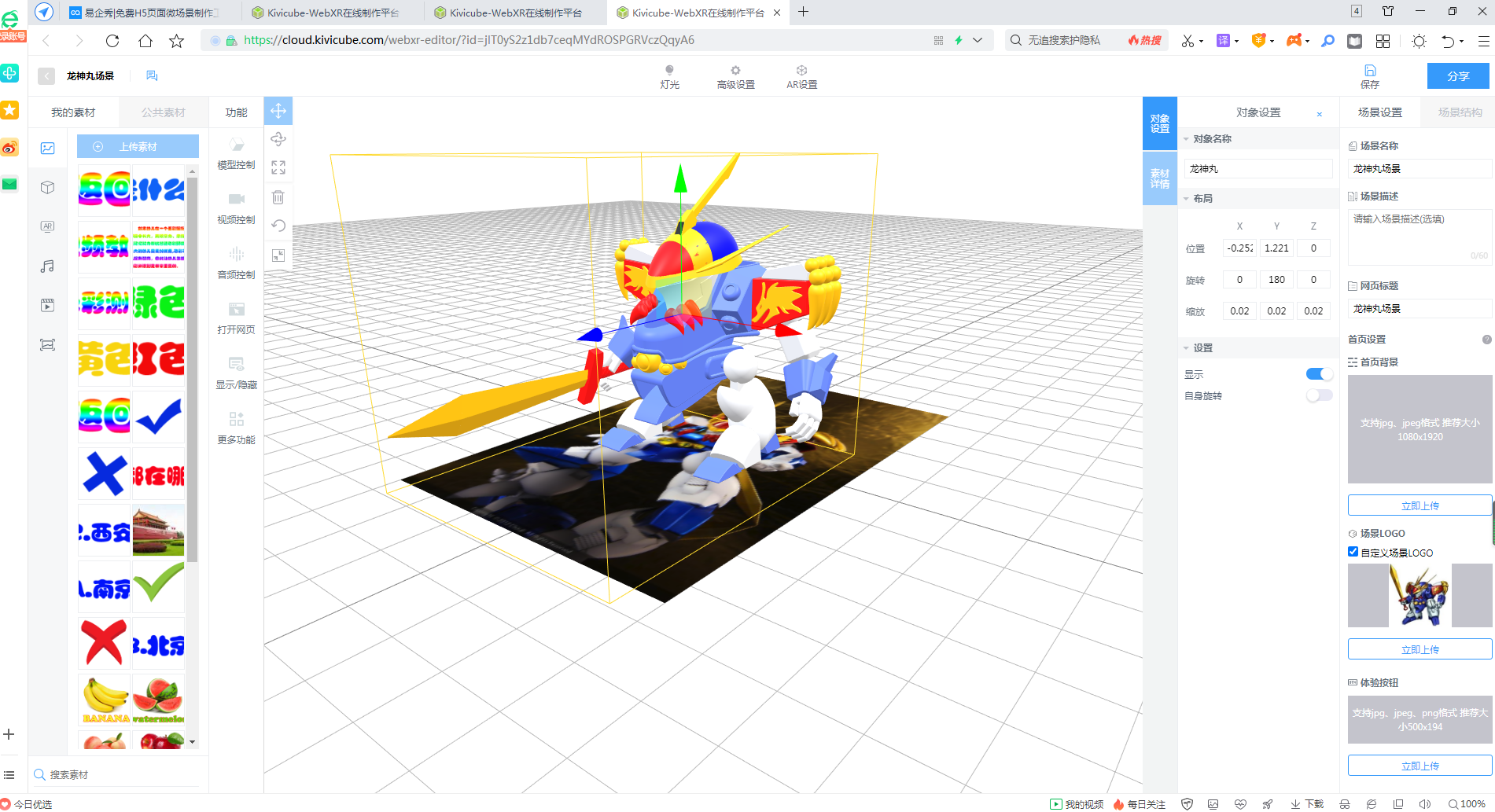Select the green checkmark asset thumbnail
The width and height of the screenshot is (1495, 812).
(x=159, y=586)
